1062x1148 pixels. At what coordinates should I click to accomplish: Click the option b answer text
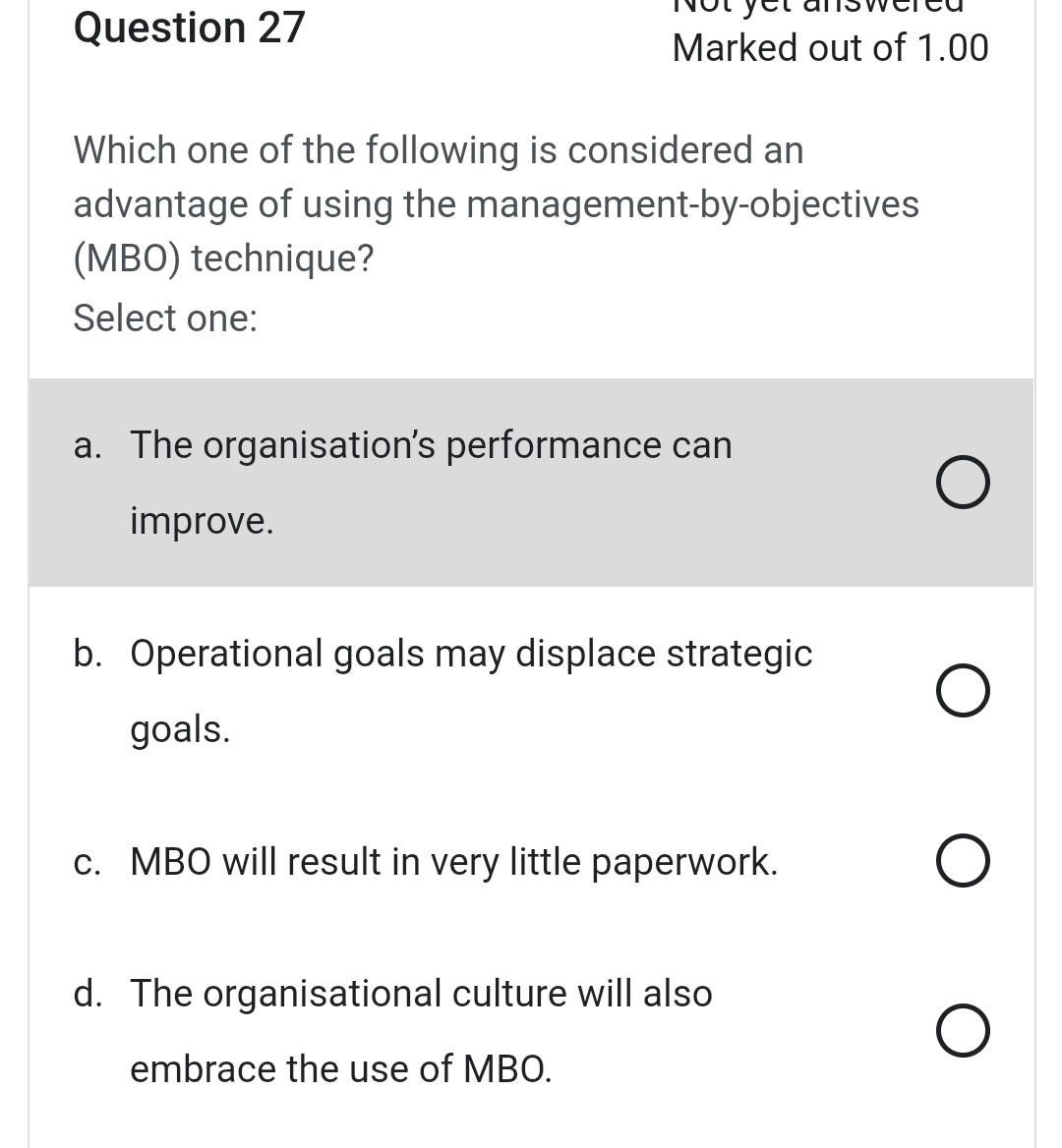pyautogui.click(x=471, y=653)
